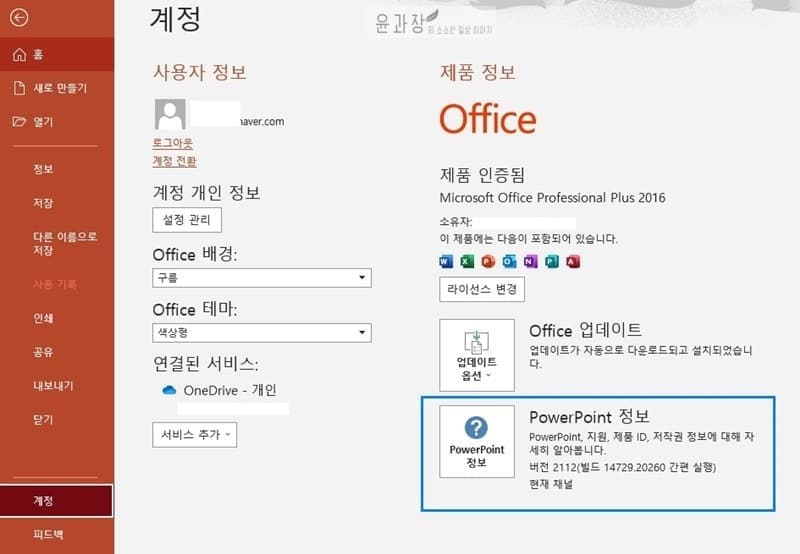Open the Office 테마 dropdown
Image resolution: width=800 pixels, height=554 pixels.
tap(262, 333)
